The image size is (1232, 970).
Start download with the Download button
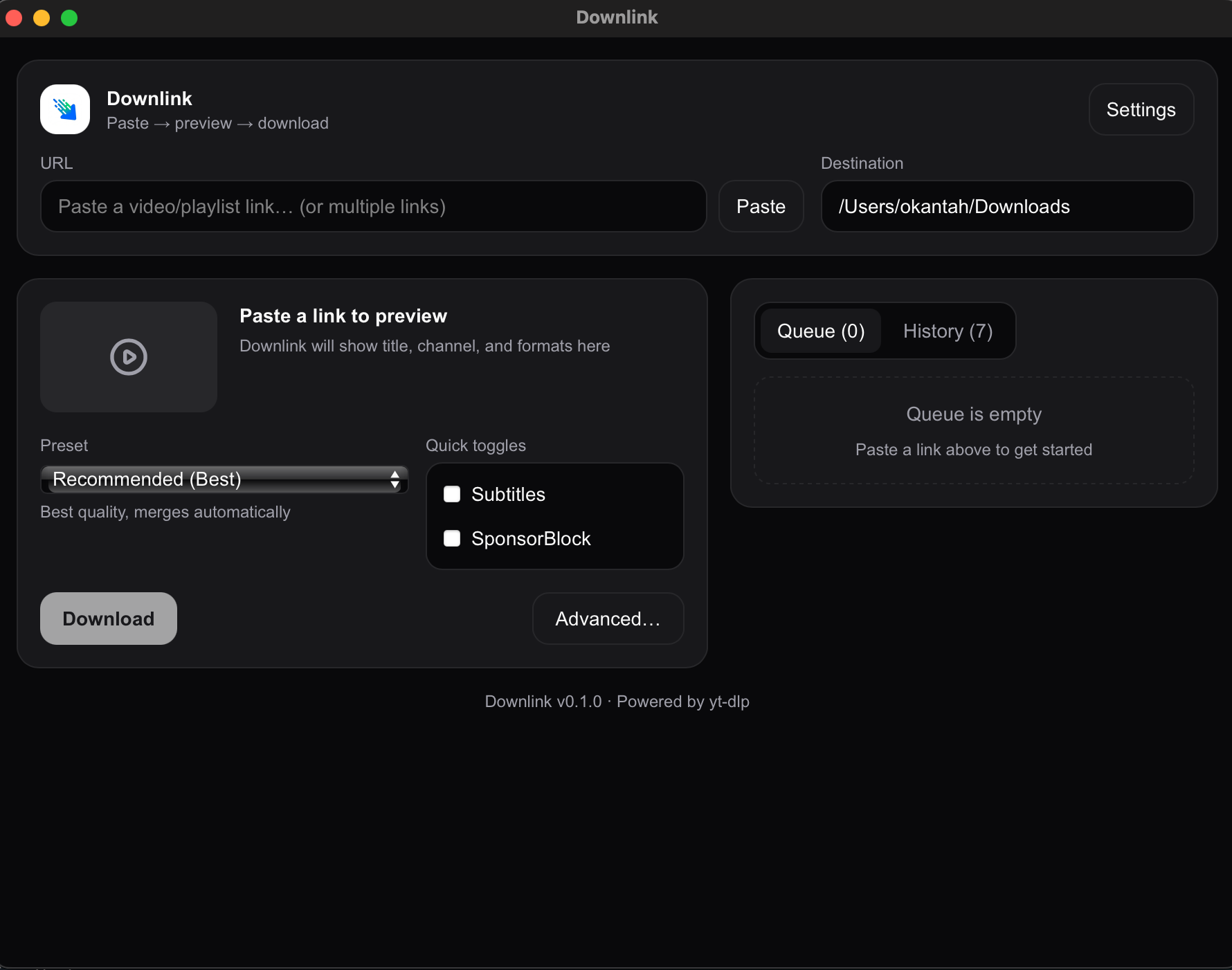pyautogui.click(x=109, y=619)
